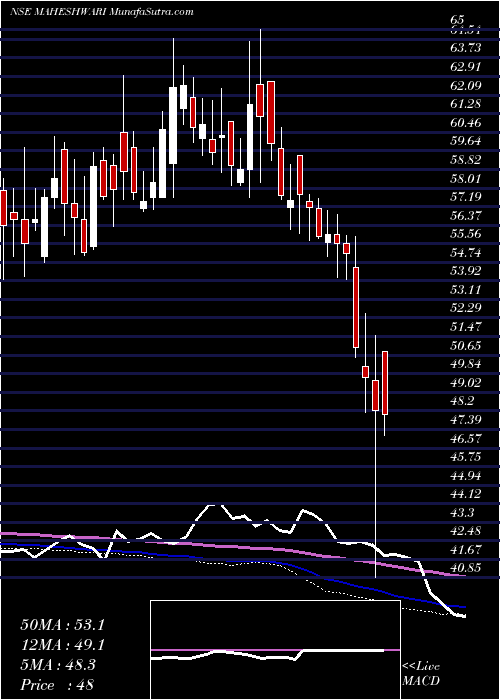
Task: Select the 49.84 price axis label
Action: (x=466, y=364)
